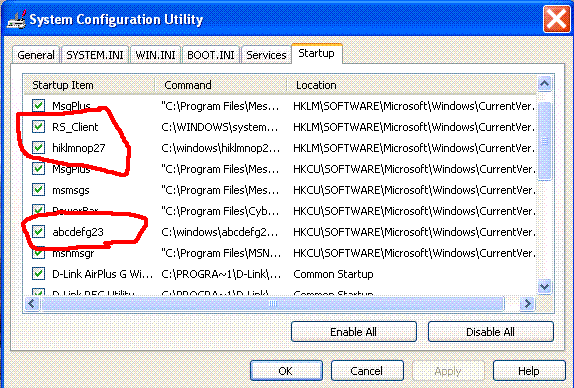Screen dimensions: 574x388
Task: Select the hiklmnop27 item name
Action: pyautogui.click(x=79, y=148)
